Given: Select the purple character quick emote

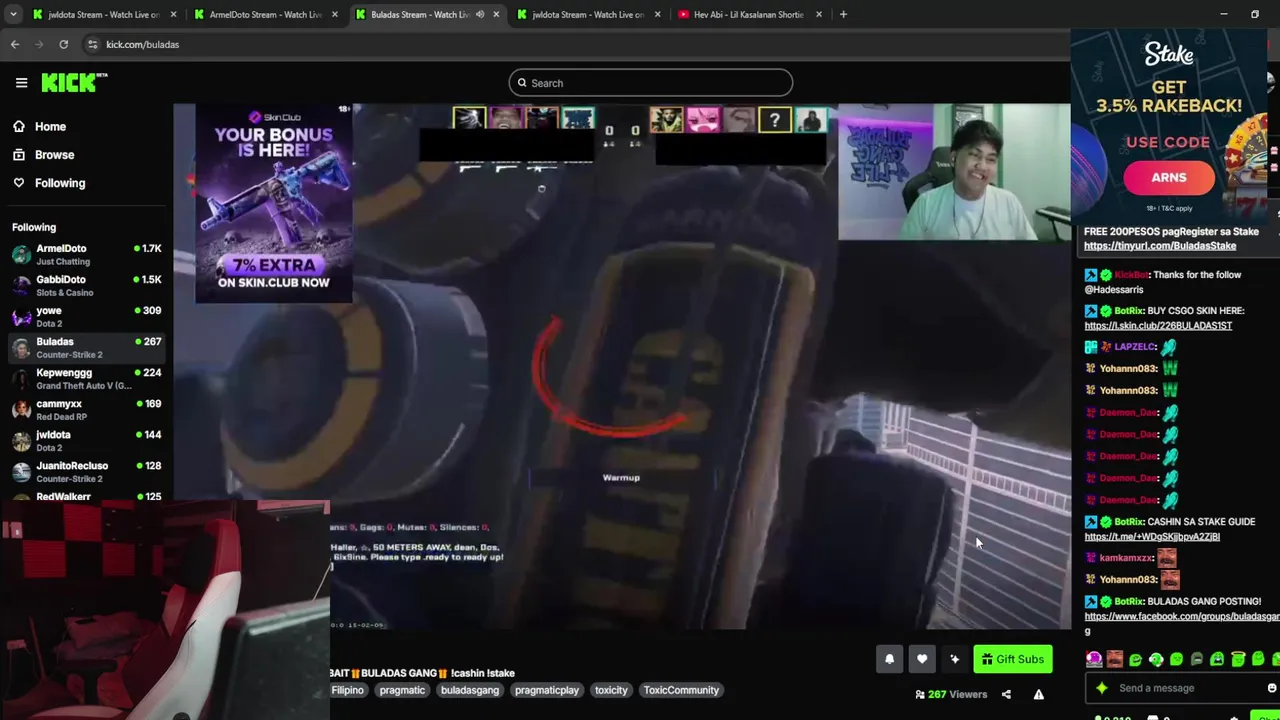Looking at the screenshot, I should tap(1094, 659).
